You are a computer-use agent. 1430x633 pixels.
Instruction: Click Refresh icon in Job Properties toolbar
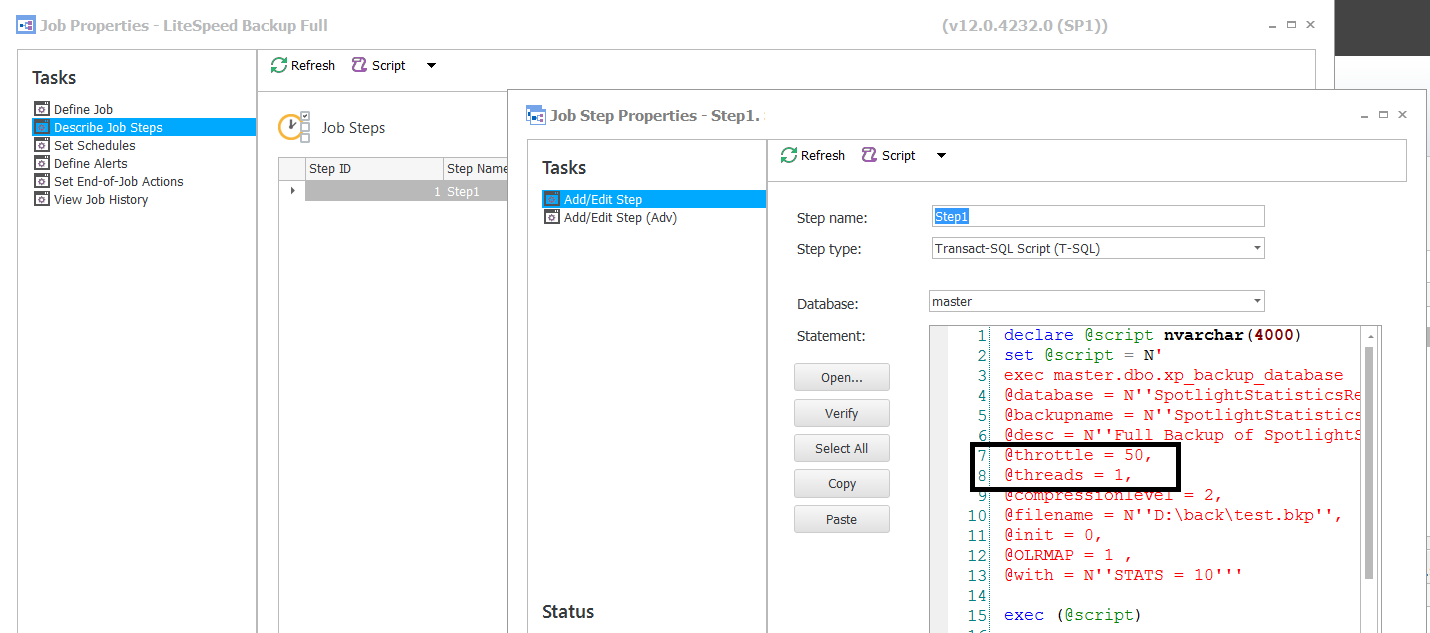tap(279, 65)
